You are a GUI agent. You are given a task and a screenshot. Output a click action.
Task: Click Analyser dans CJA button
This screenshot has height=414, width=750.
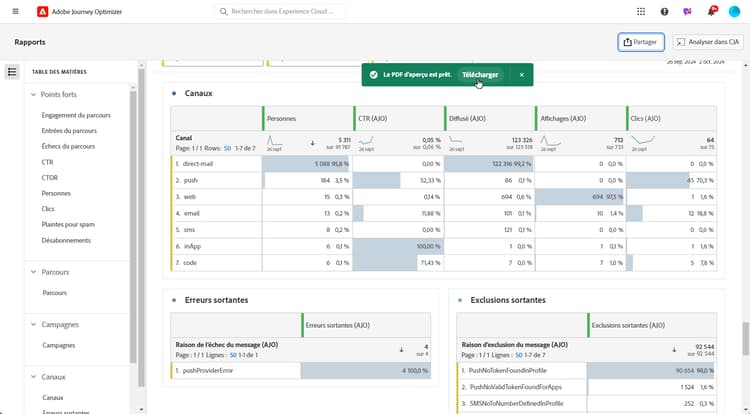coord(707,42)
